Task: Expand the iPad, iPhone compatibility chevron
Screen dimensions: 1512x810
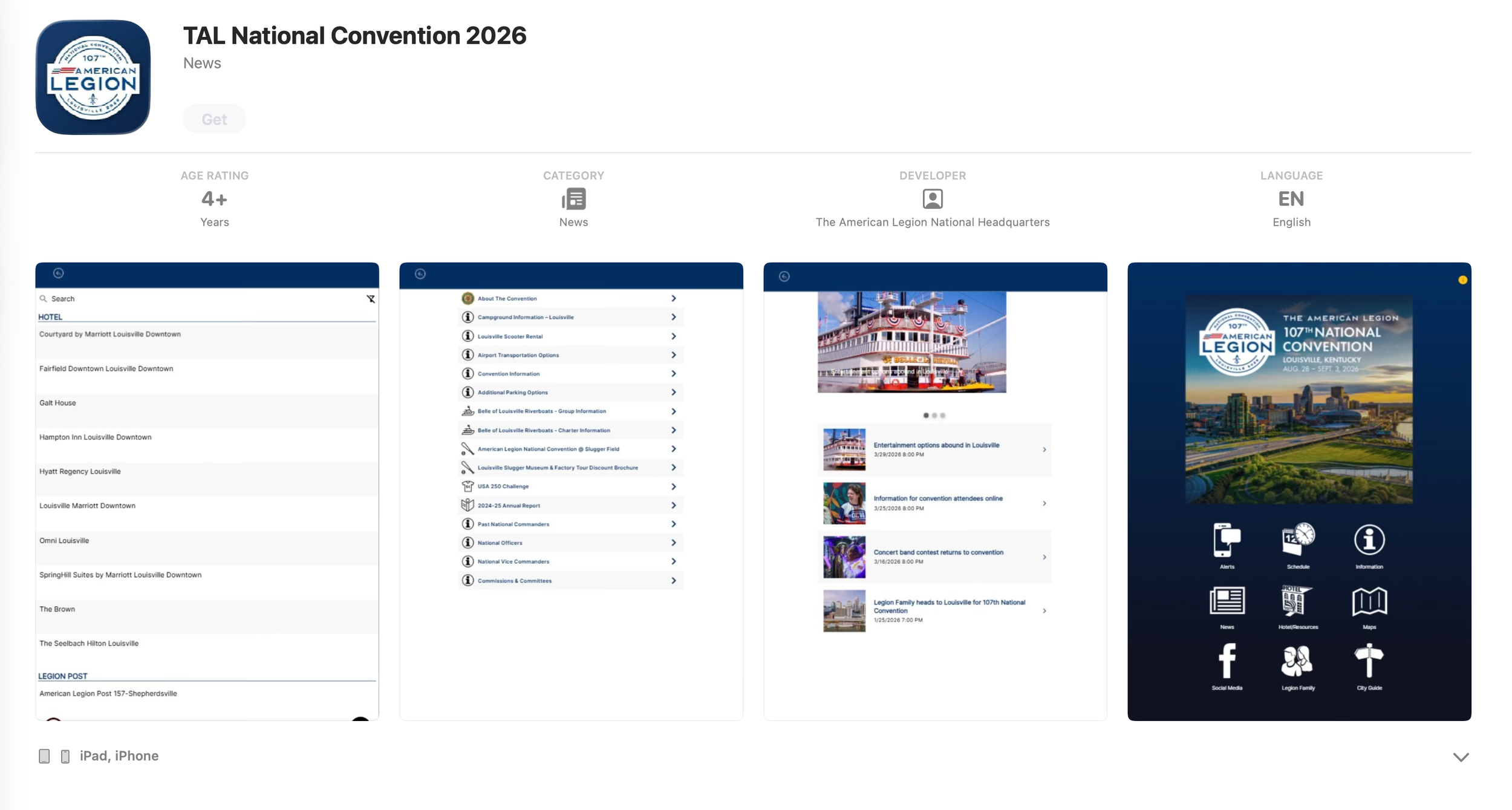Action: point(1461,757)
